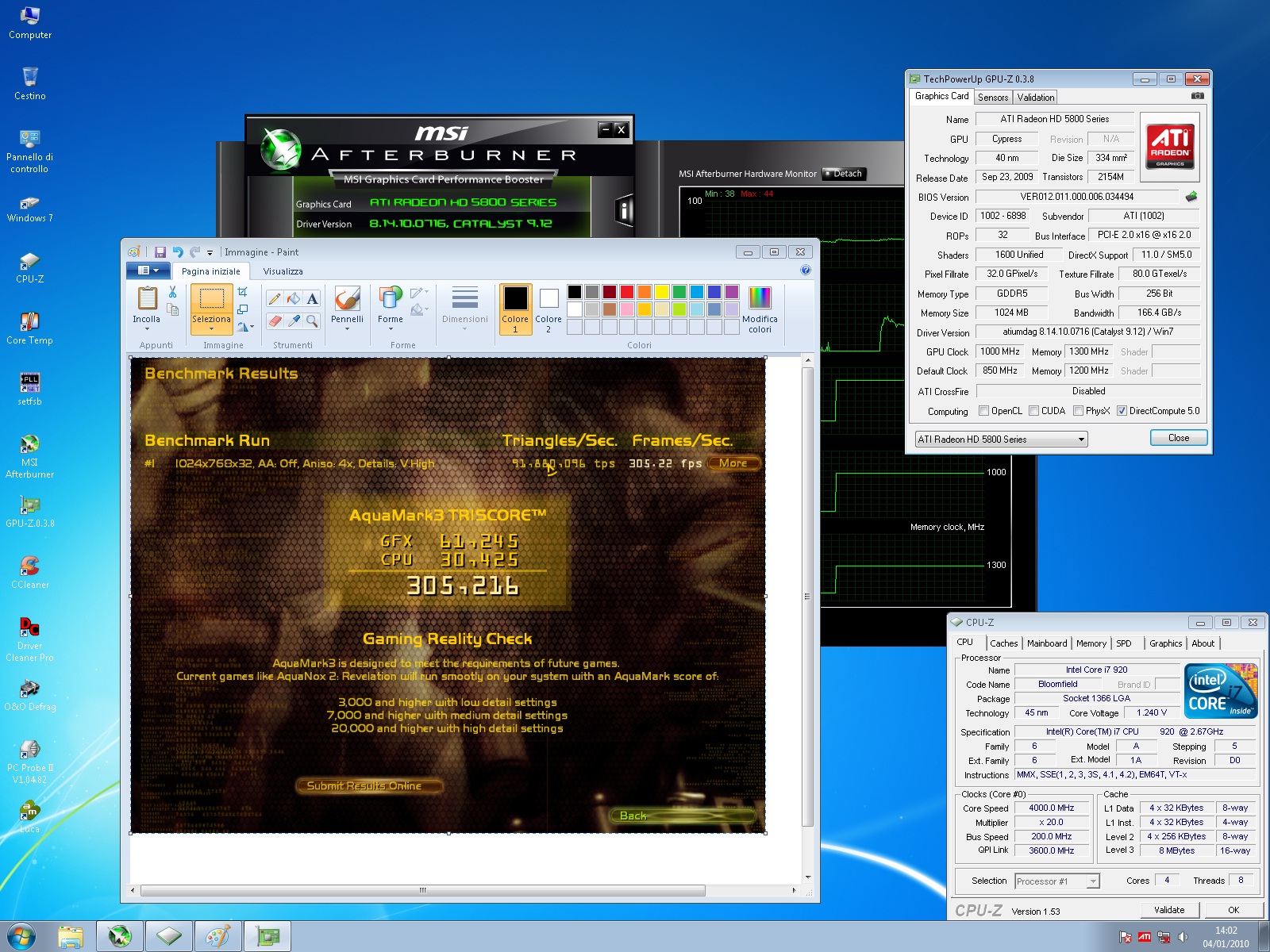Pick the red color swatch in Paint palette
Screen dimensions: 1270x952
click(x=627, y=292)
